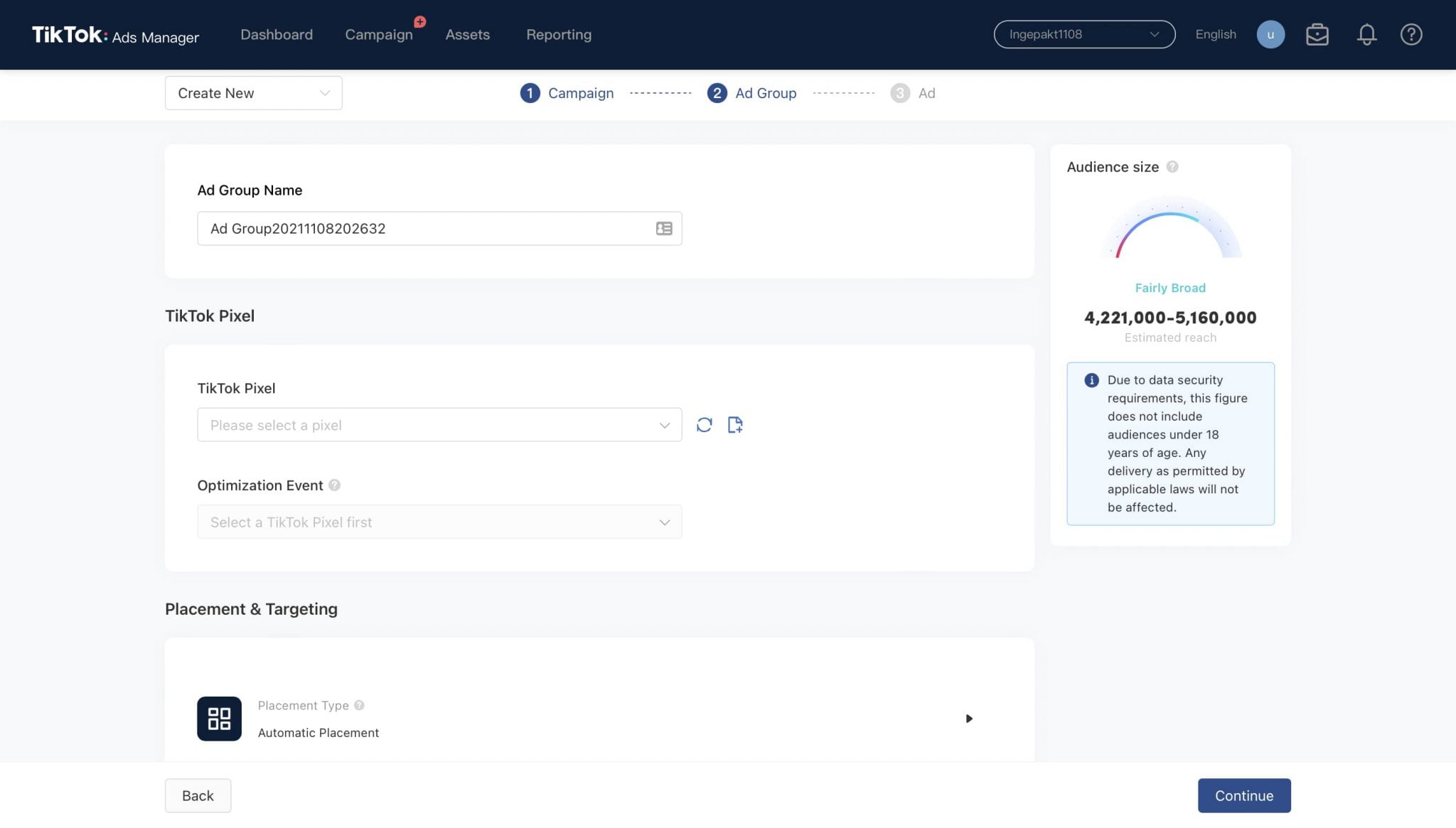Click the create new pixel icon
The image size is (1456, 828).
(x=735, y=425)
